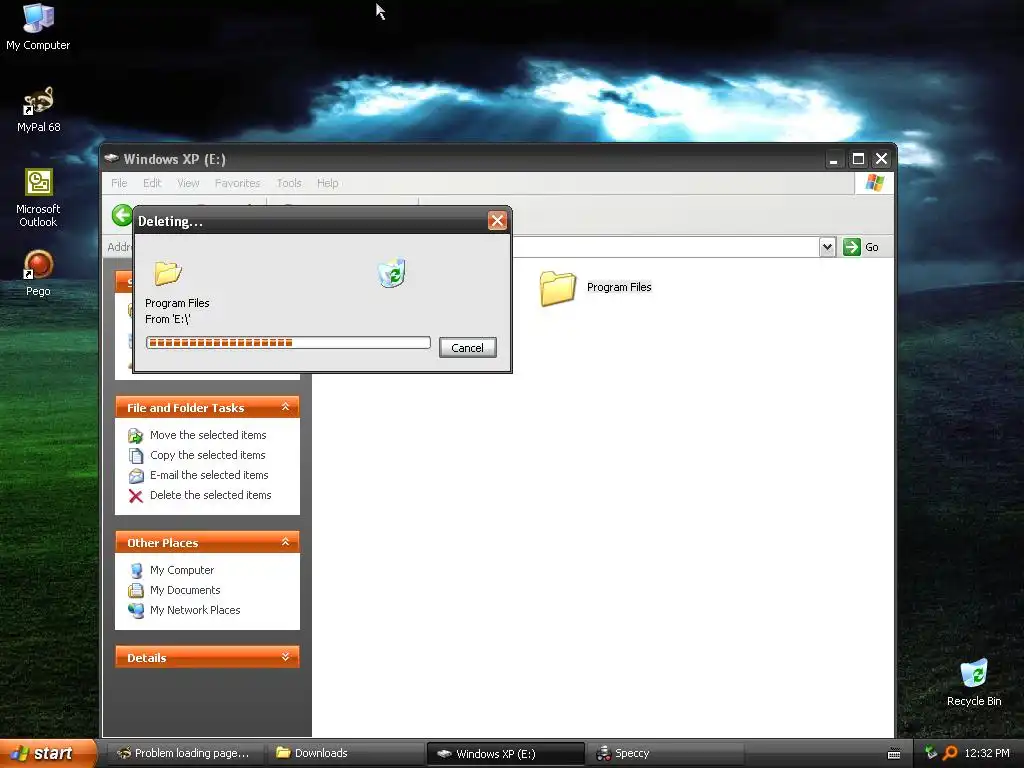The image size is (1024, 768).
Task: Click My Network Places icon in panel
Action: [x=136, y=611]
